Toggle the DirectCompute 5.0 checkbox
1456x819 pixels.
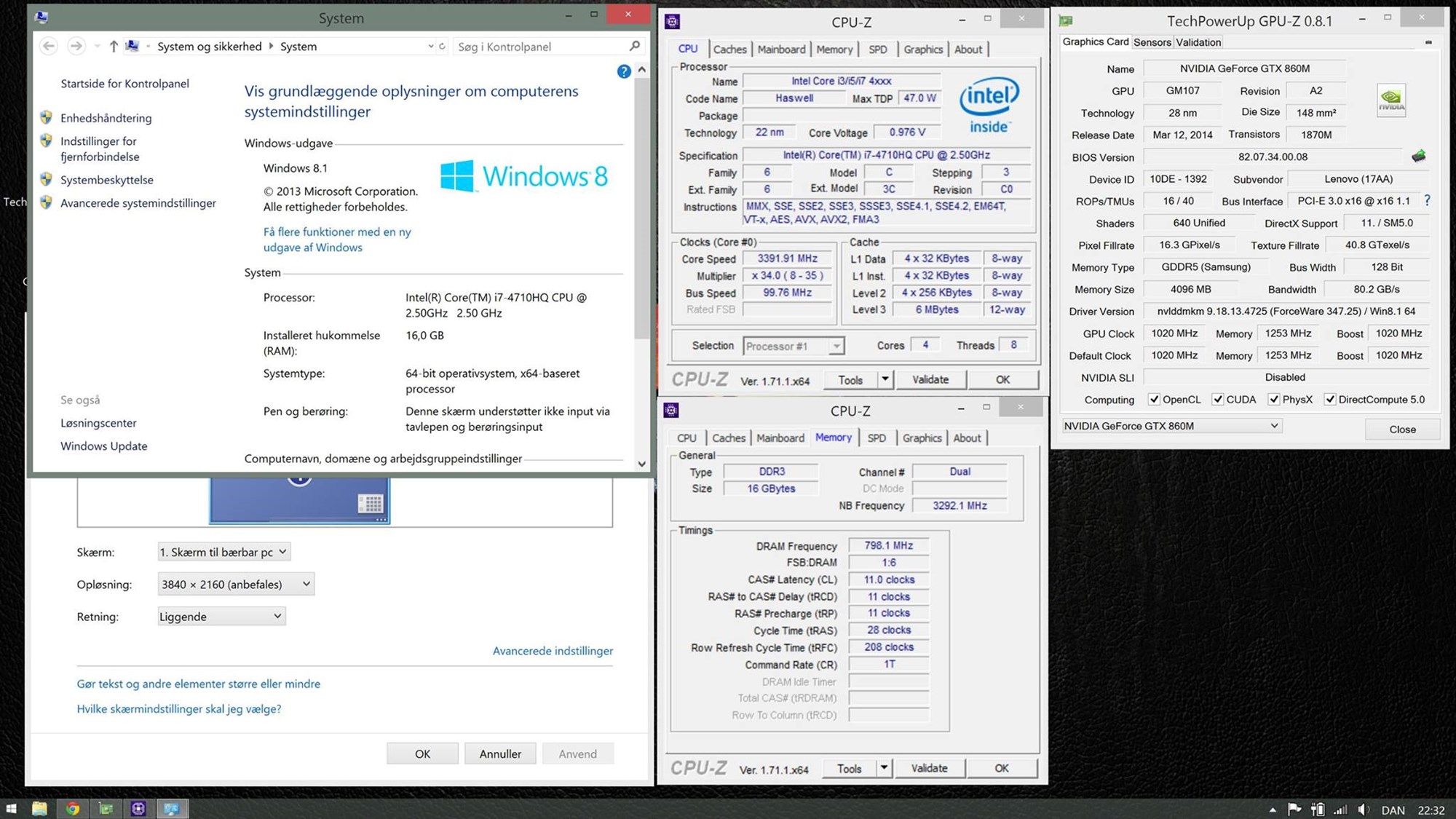(x=1329, y=399)
